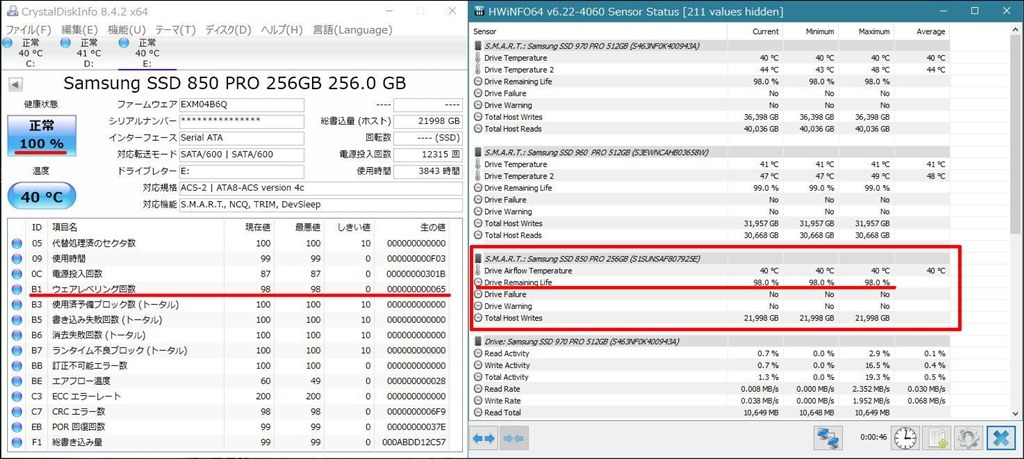Click the HWiNFO64 title bar app icon
Viewport: 1024px width, 459px height.
(480, 11)
